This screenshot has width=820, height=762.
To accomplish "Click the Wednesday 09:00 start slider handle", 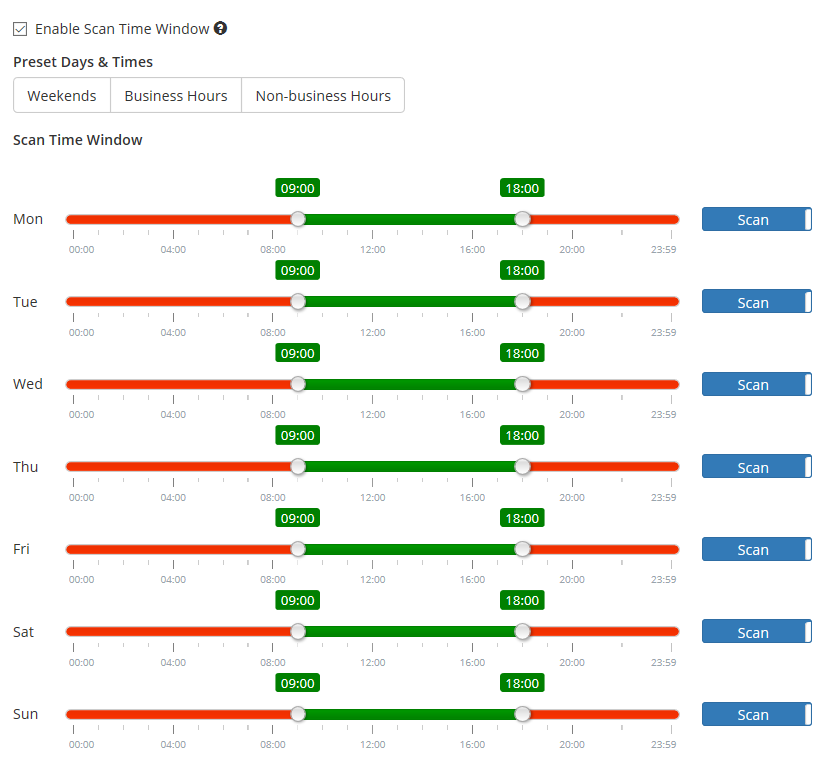I will pyautogui.click(x=298, y=384).
